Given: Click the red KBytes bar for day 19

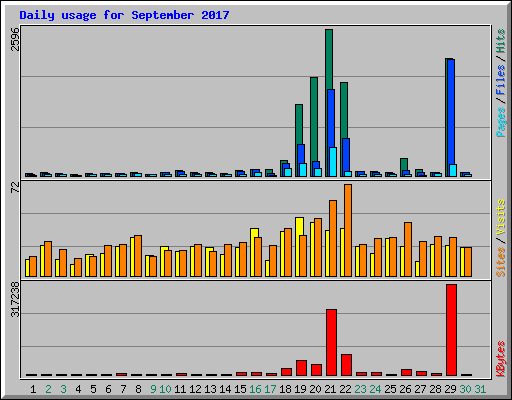Looking at the screenshot, I should coord(301,368).
